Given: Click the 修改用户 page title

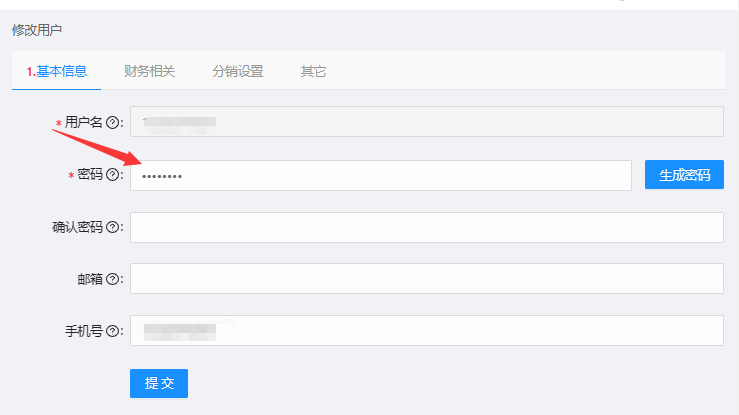Looking at the screenshot, I should [37, 30].
